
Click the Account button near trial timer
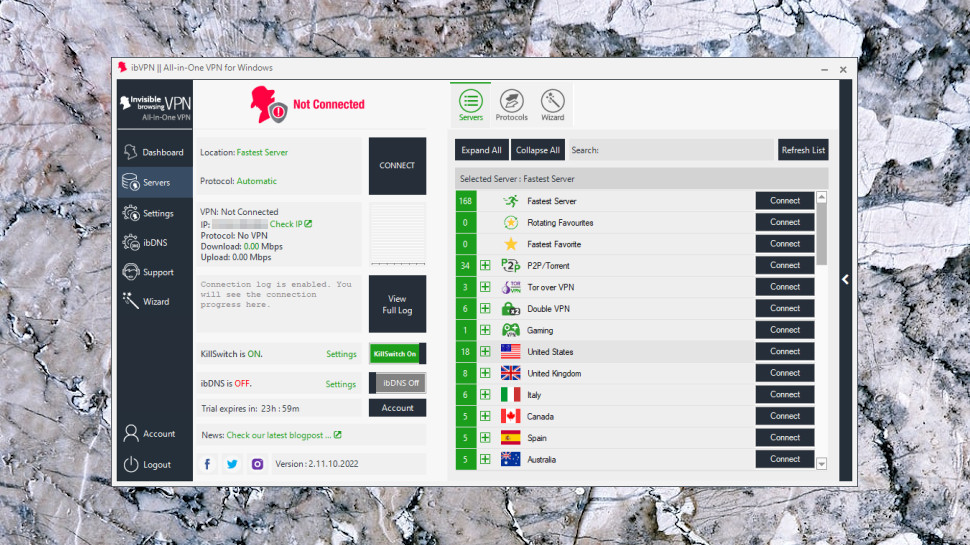(x=397, y=408)
